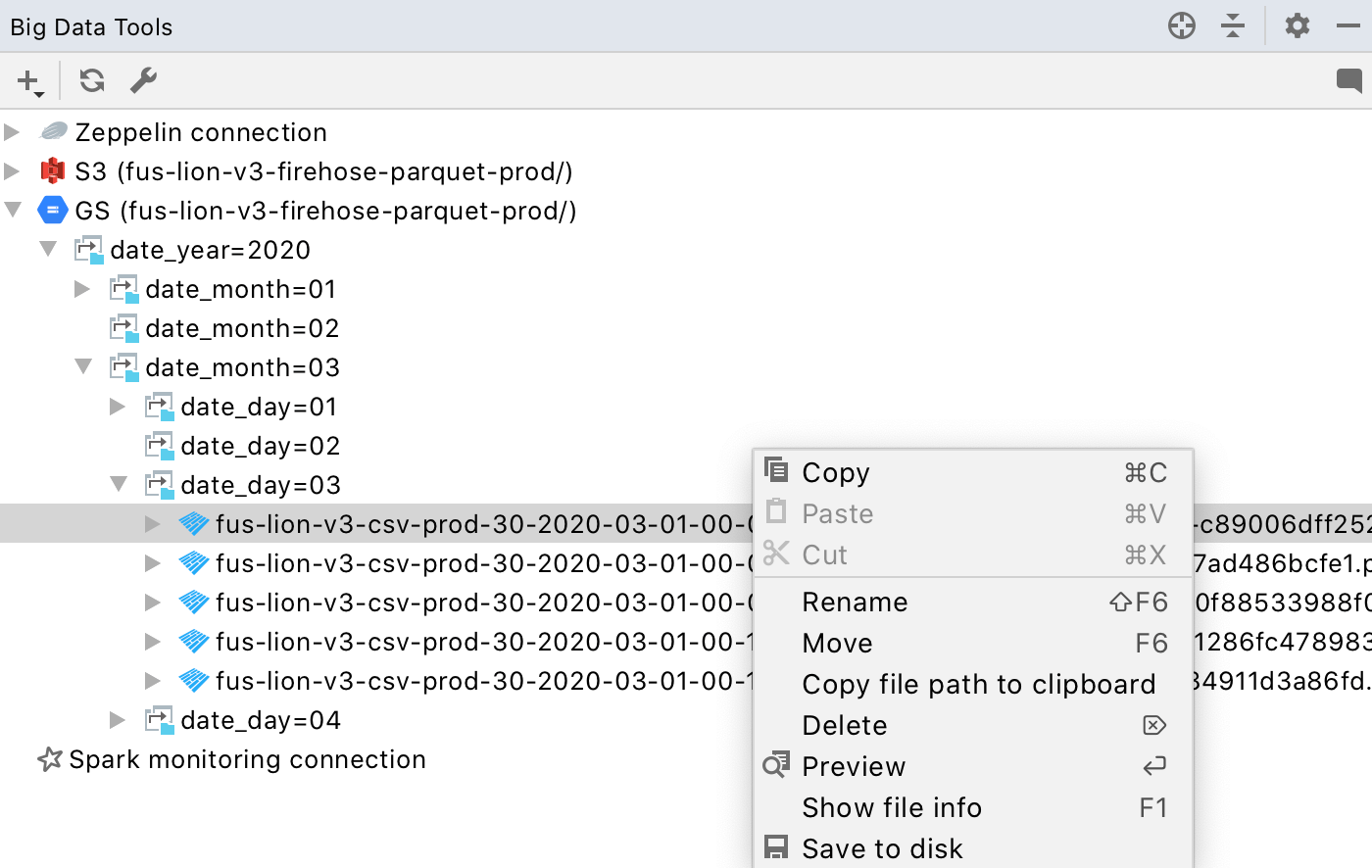Collapse the date_year=2020 node

click(x=48, y=250)
